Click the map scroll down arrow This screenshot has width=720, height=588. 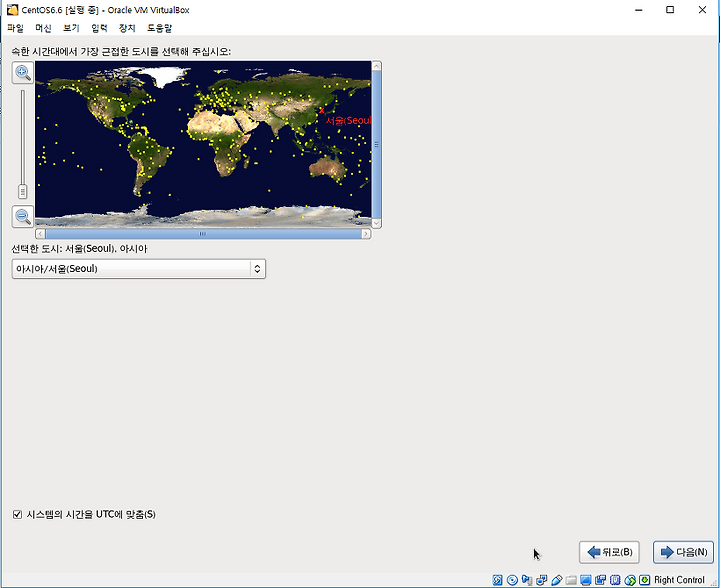pos(377,223)
